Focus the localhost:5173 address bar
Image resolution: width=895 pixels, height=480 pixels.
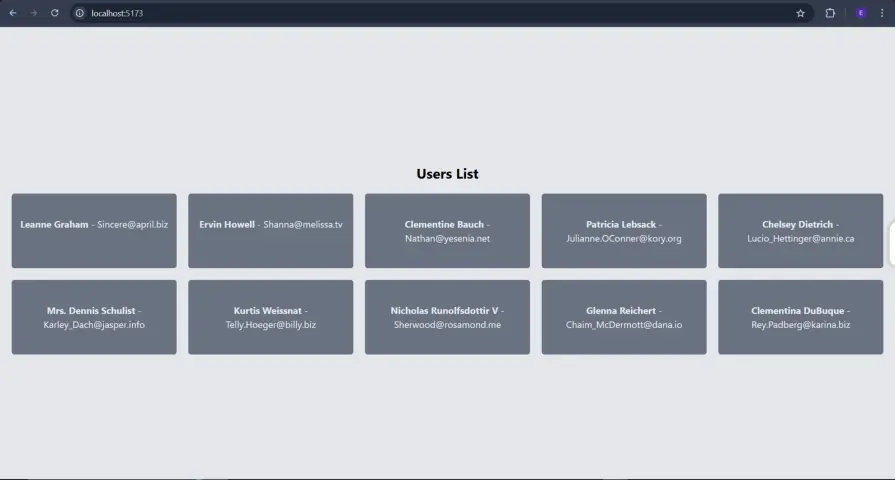pyautogui.click(x=440, y=13)
